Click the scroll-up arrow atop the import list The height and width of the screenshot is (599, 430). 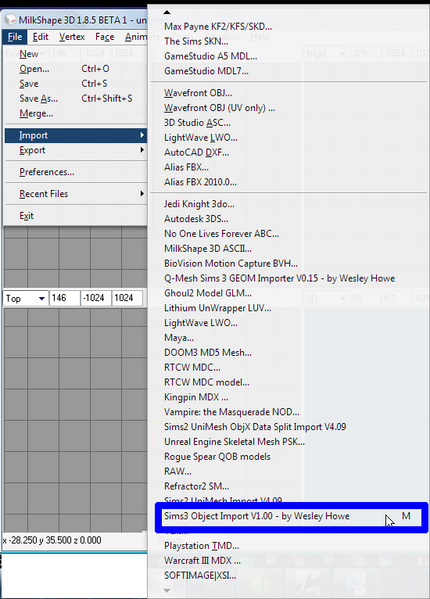tap(167, 12)
